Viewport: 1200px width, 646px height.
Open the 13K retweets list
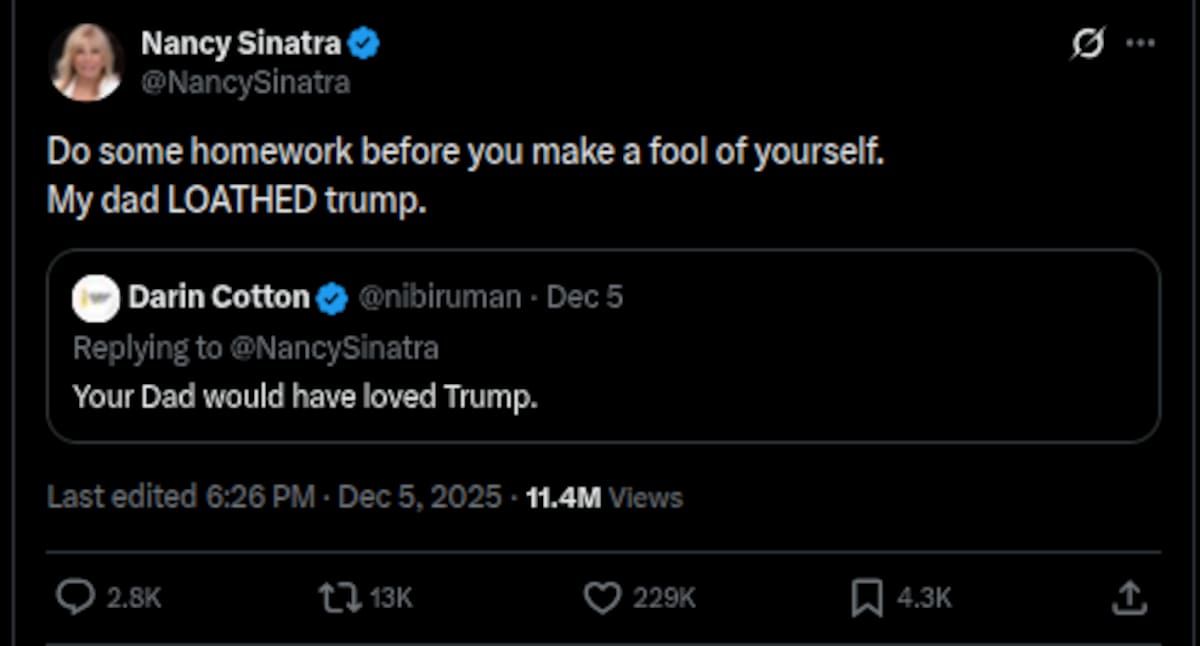(388, 597)
